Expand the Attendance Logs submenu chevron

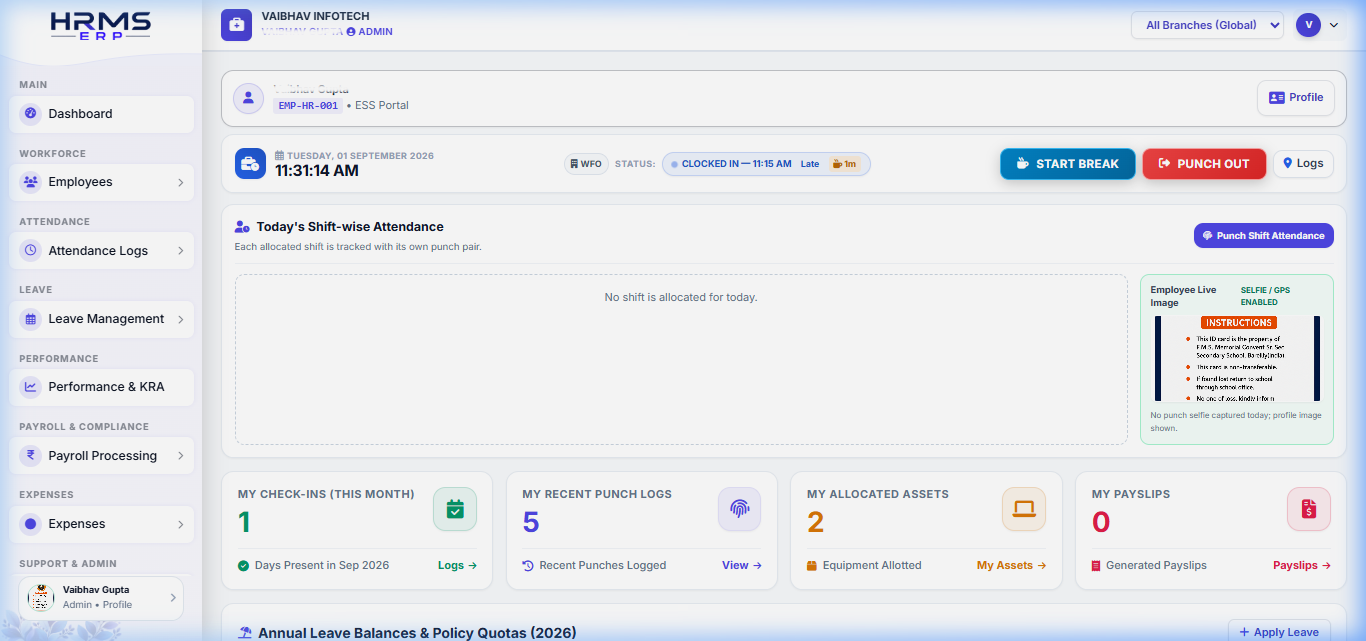coord(181,251)
